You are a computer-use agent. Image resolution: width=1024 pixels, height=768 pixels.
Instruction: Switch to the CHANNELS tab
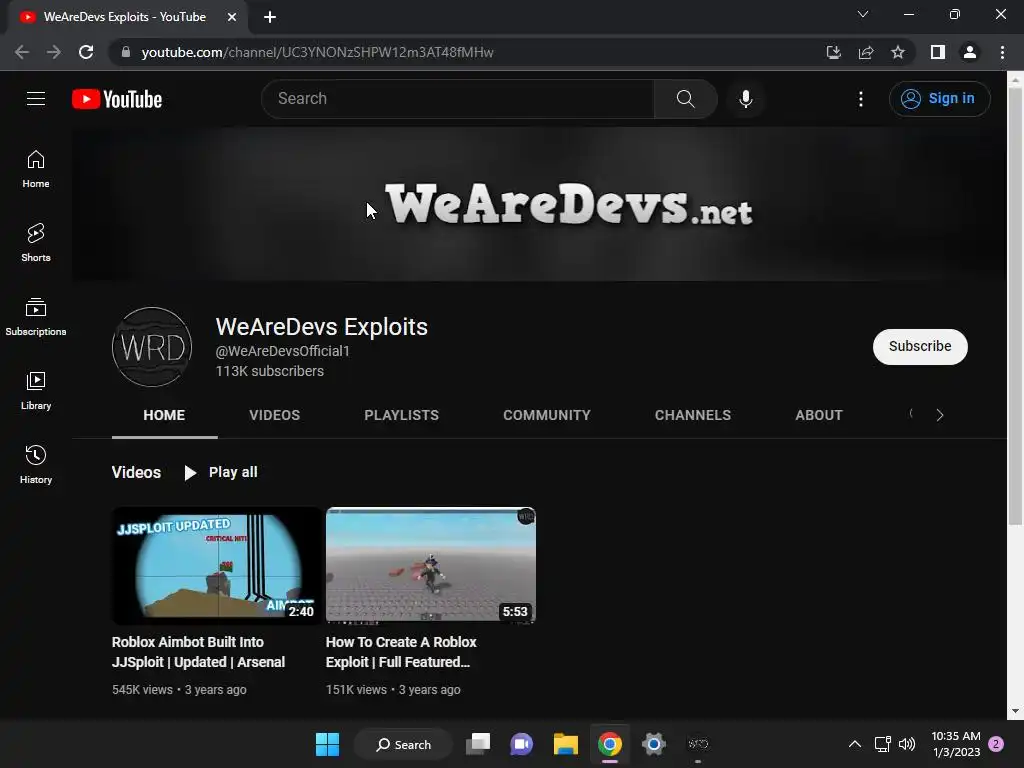[x=693, y=415]
